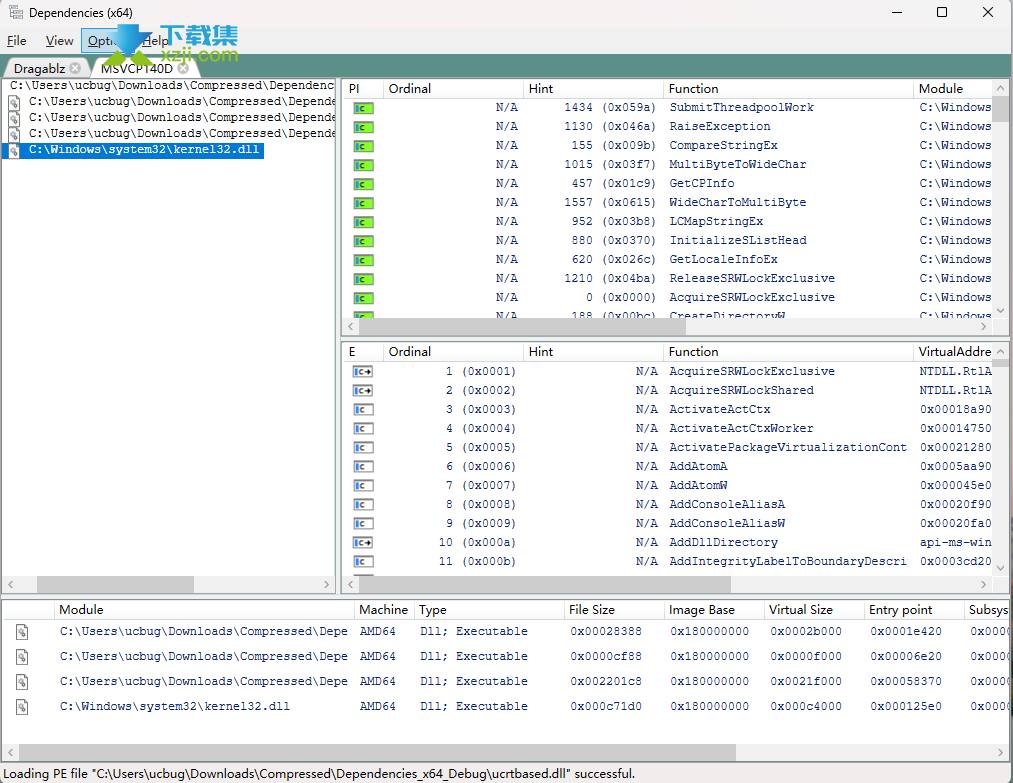This screenshot has height=783, width=1013.
Task: Click the import icon for InitializeSListHead
Action: [x=363, y=241]
